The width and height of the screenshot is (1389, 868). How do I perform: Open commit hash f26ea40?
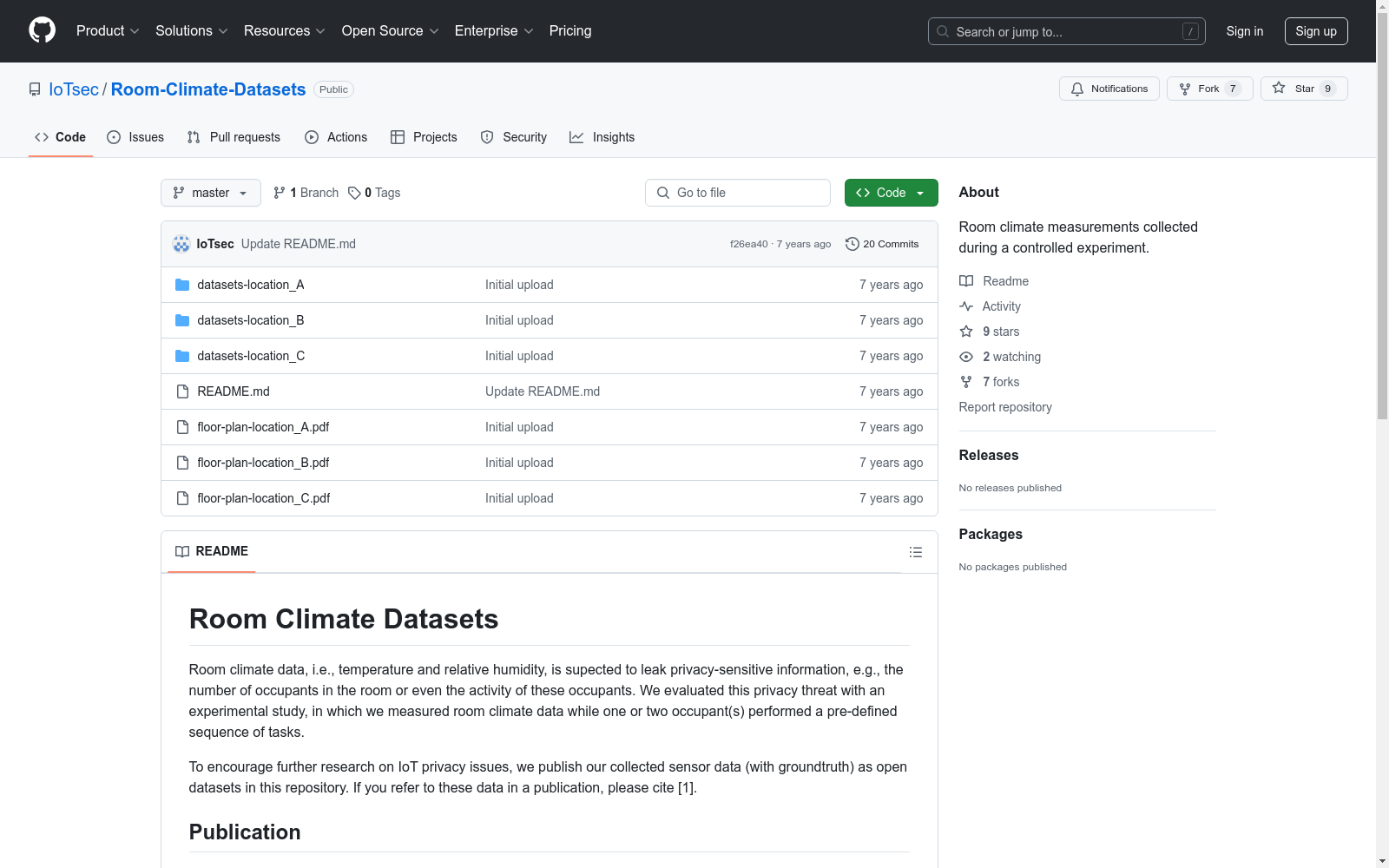[748, 244]
